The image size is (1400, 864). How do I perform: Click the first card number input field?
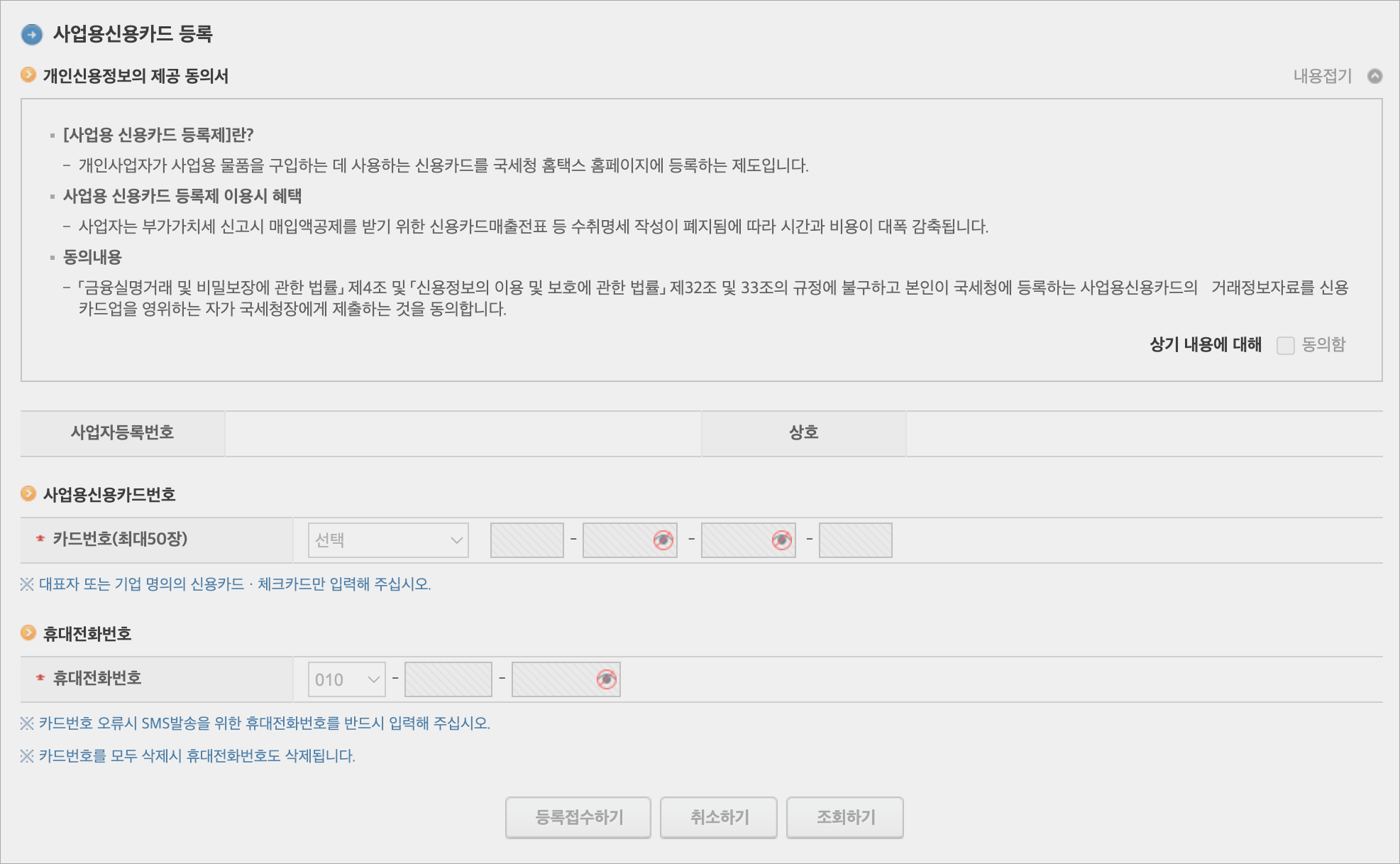527,540
